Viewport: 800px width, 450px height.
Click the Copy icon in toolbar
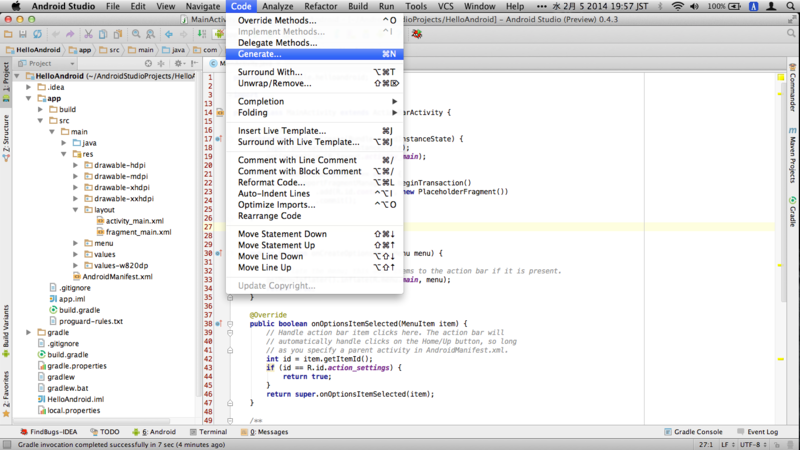click(x=103, y=34)
